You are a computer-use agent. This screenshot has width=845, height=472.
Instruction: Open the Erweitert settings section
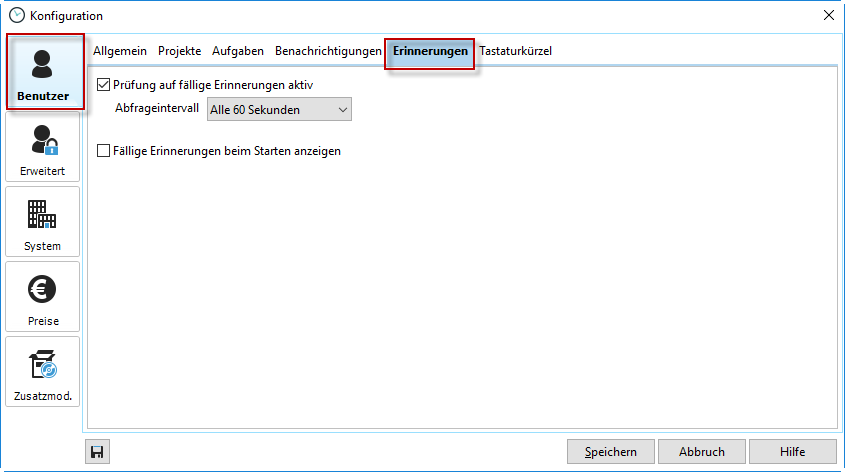43,148
